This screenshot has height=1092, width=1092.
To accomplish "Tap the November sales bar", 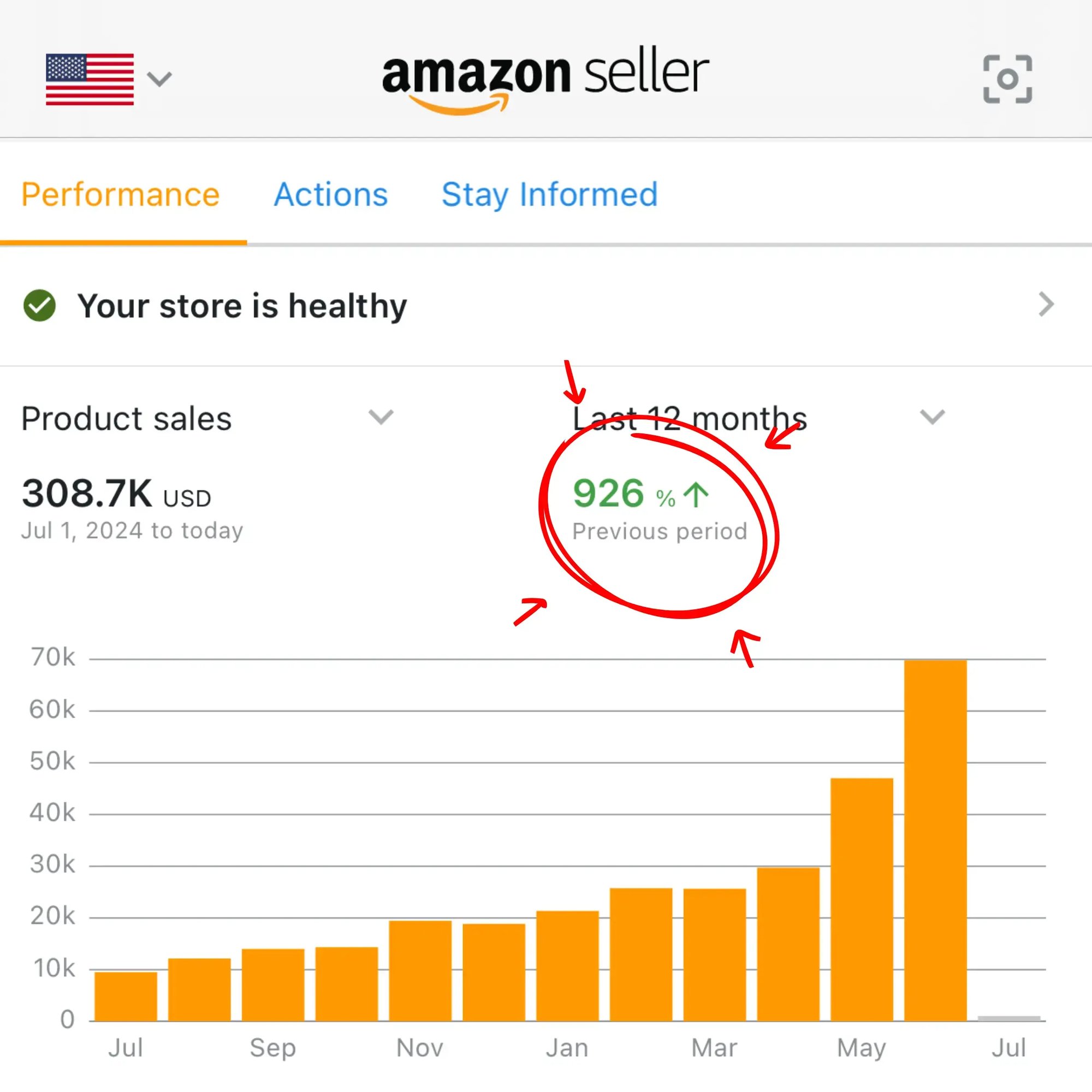I will 420,970.
